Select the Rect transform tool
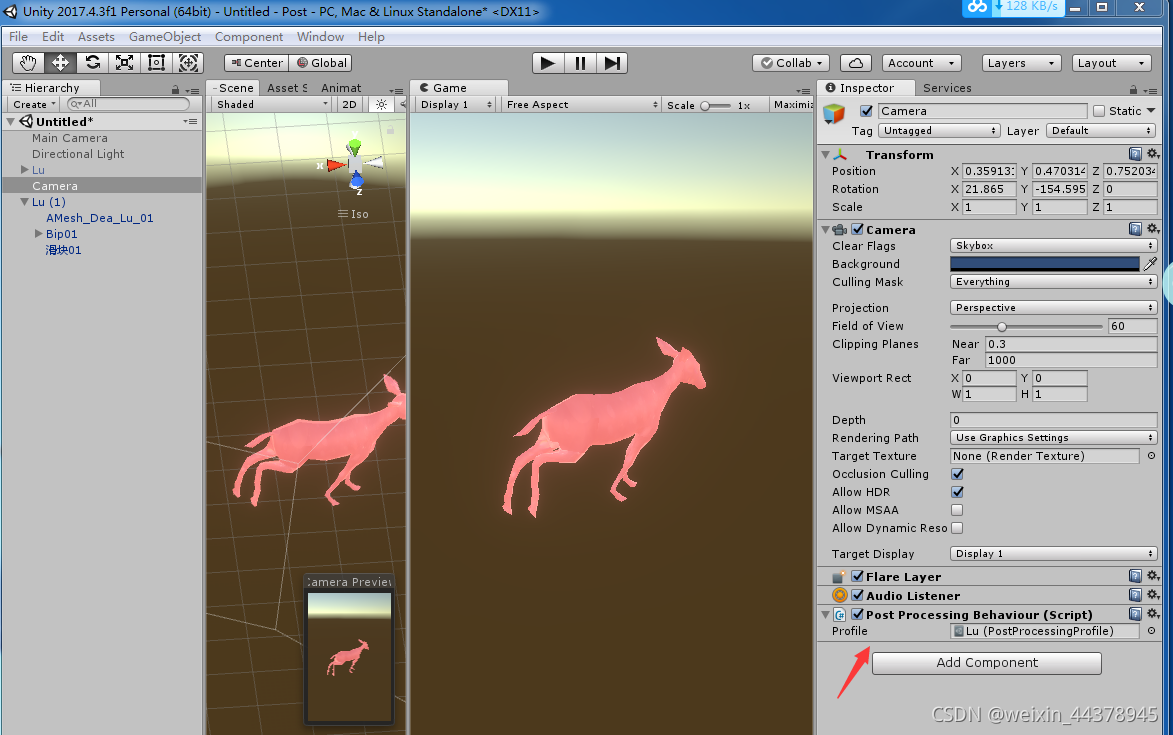Screen dimensions: 1173x735 156,63
